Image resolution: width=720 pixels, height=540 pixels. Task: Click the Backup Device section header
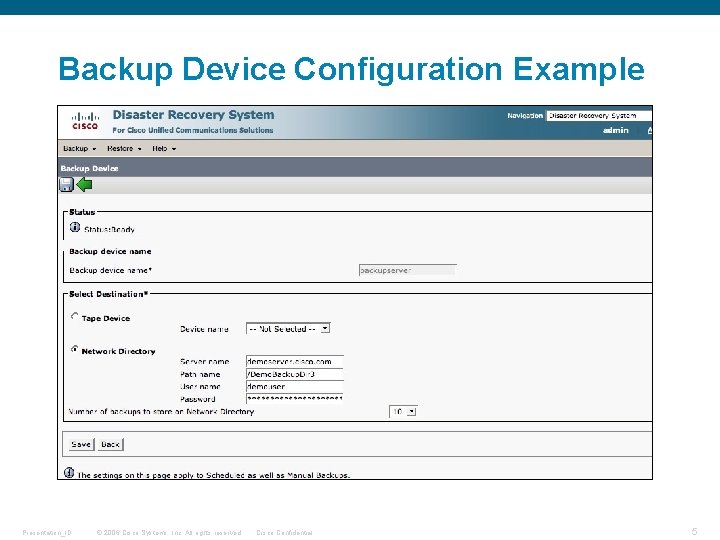point(90,169)
